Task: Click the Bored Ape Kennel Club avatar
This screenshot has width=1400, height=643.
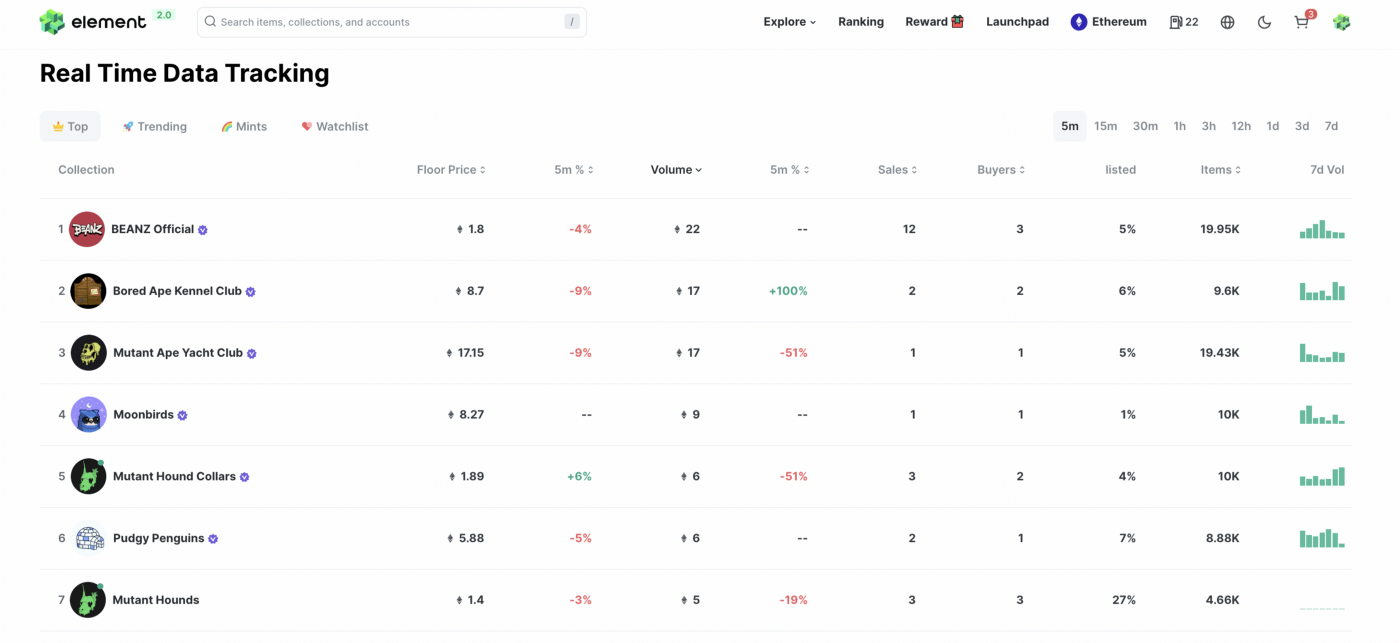Action: point(88,291)
